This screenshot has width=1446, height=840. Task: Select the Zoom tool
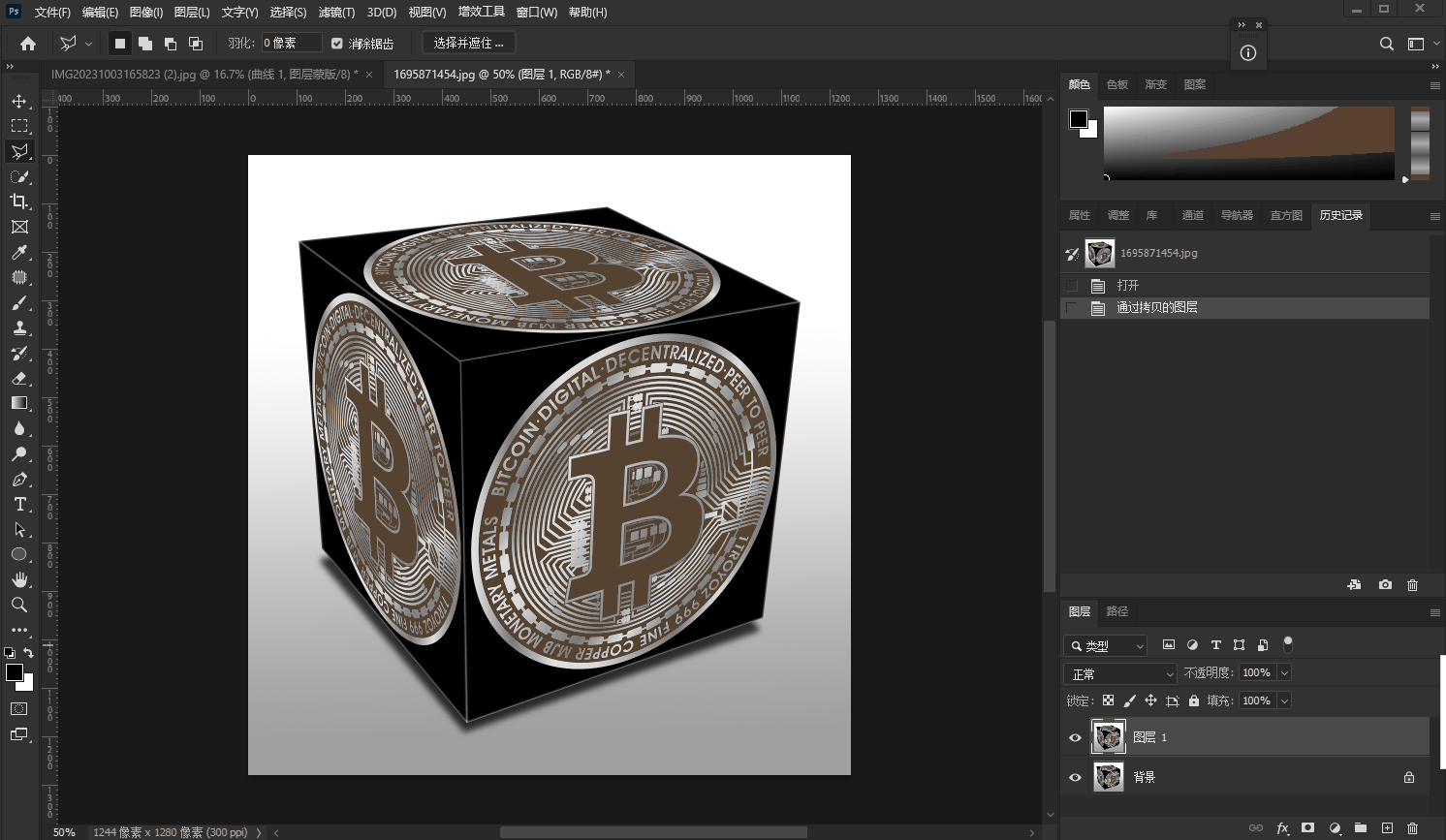click(x=19, y=605)
